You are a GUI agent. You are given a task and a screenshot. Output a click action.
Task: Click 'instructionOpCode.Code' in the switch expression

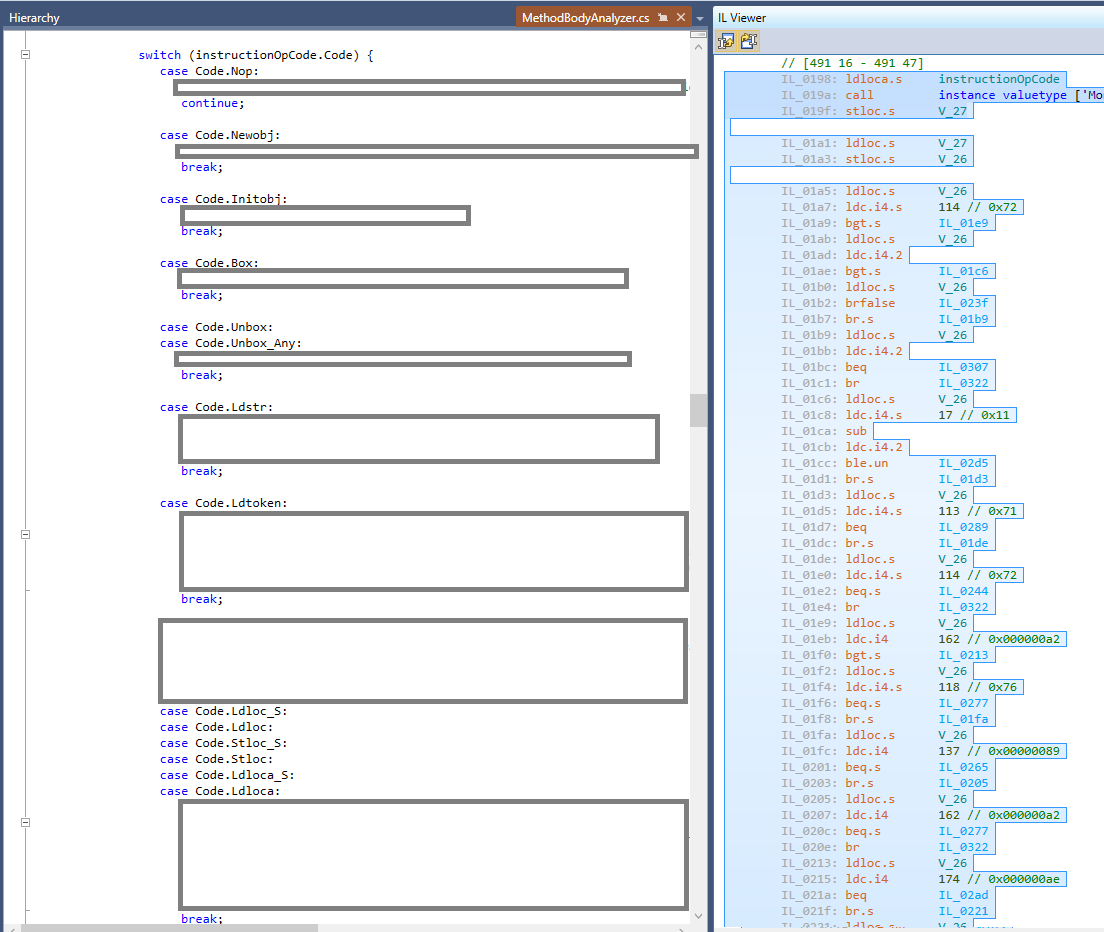pyautogui.click(x=277, y=55)
